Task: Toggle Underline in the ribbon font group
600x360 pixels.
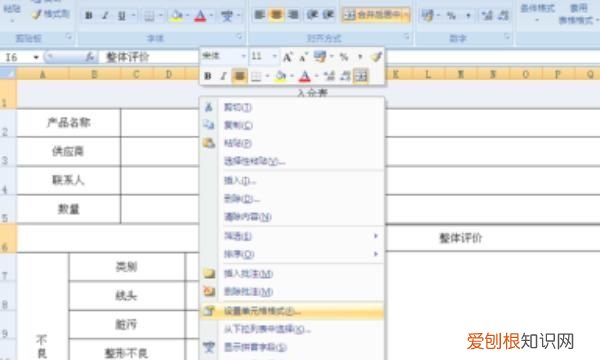Action: pos(121,16)
